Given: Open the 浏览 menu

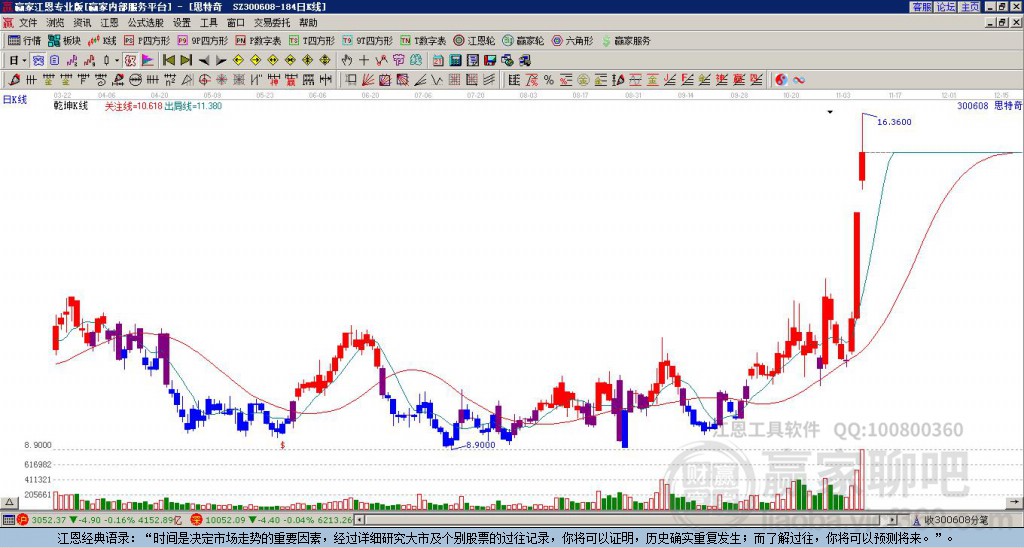Looking at the screenshot, I should pos(55,23).
